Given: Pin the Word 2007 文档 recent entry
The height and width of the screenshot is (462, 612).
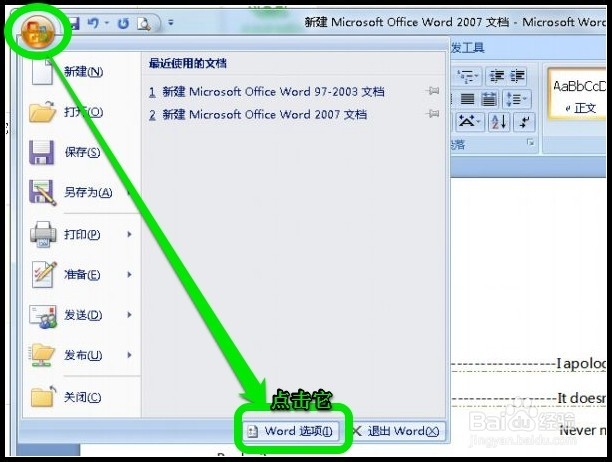Looking at the screenshot, I should (x=432, y=114).
